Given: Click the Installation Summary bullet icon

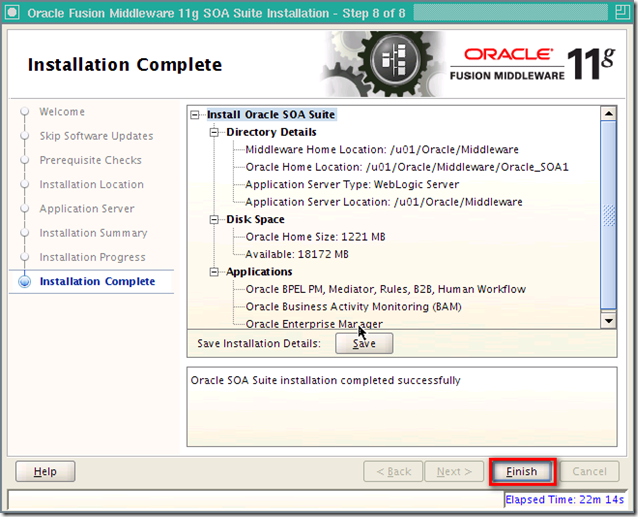Looking at the screenshot, I should click(25, 233).
